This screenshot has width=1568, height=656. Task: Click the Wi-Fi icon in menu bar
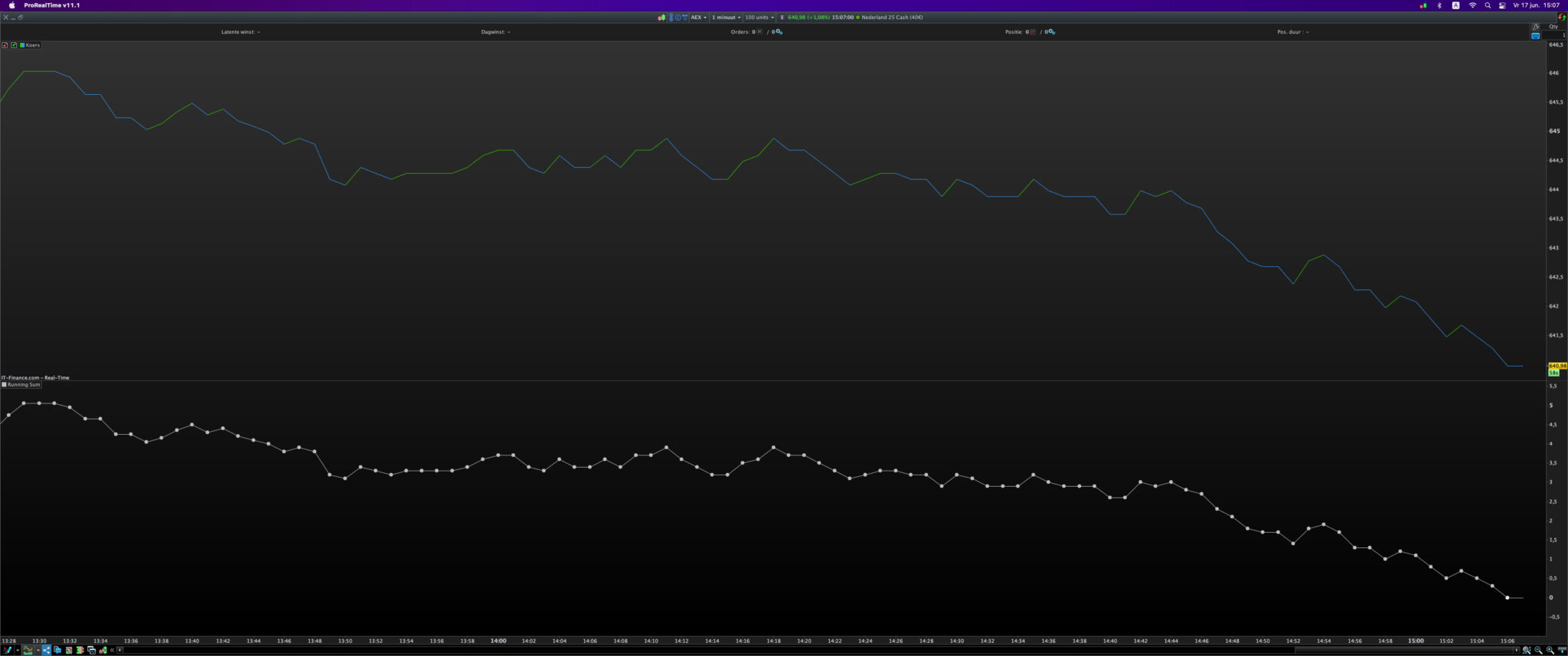pyautogui.click(x=1472, y=5)
